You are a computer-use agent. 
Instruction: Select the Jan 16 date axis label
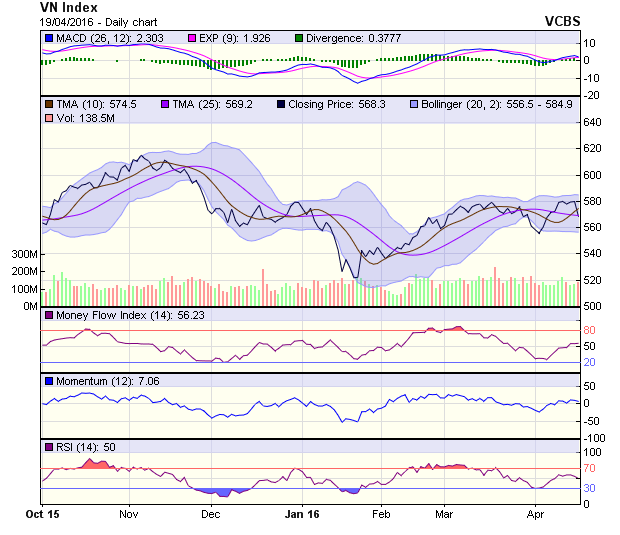coord(301,514)
